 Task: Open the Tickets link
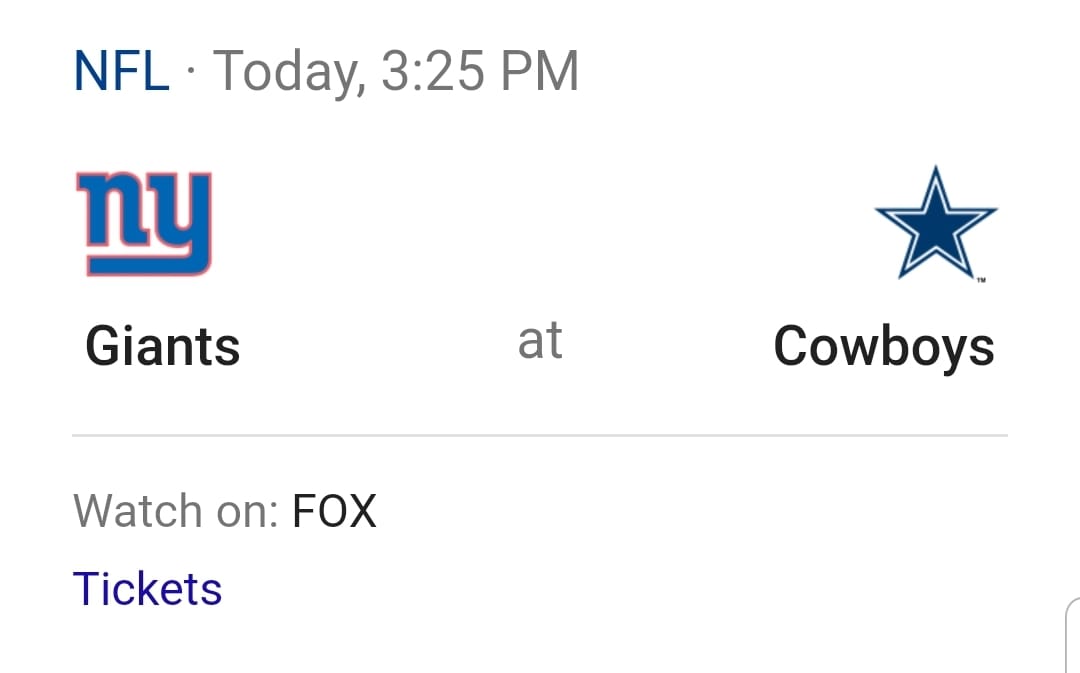[x=147, y=588]
